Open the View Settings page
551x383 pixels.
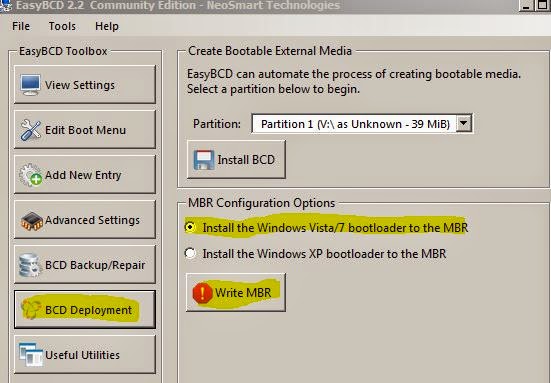click(85, 84)
